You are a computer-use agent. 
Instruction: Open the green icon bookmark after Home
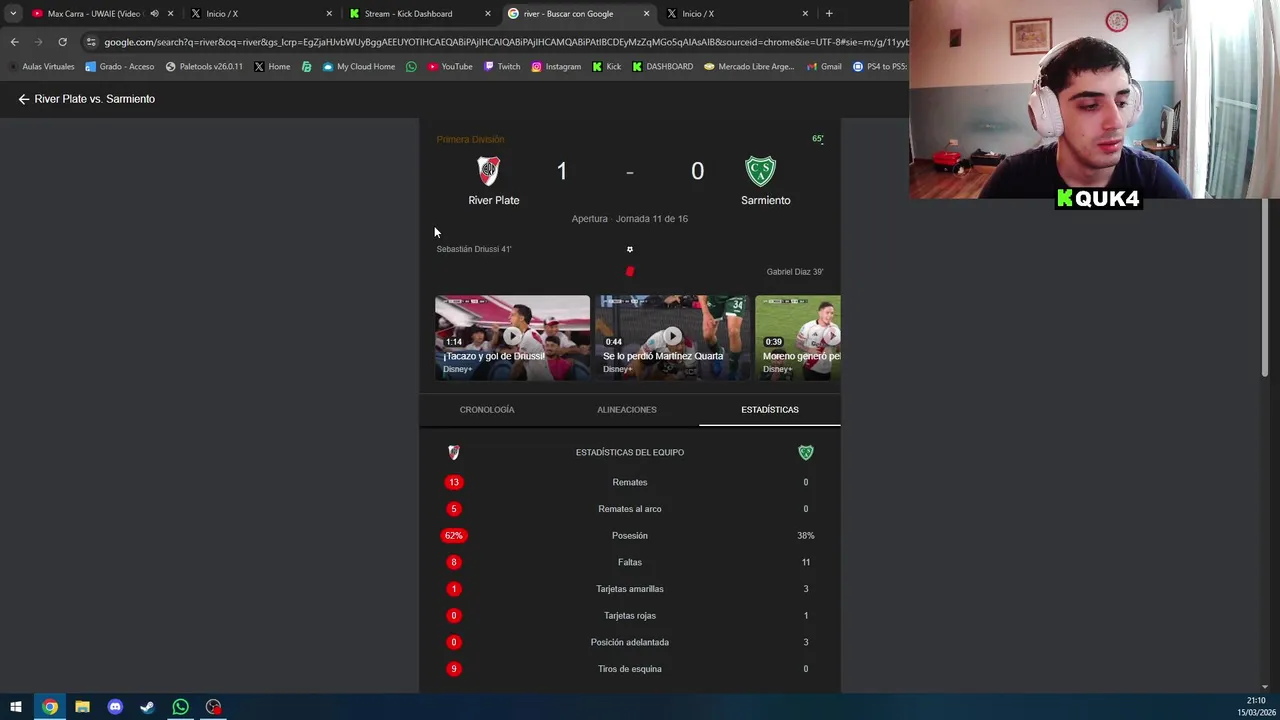tap(306, 67)
